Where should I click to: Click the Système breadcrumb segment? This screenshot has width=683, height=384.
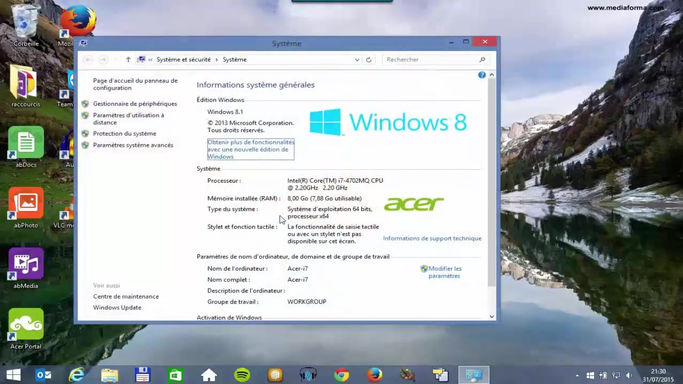tap(234, 60)
